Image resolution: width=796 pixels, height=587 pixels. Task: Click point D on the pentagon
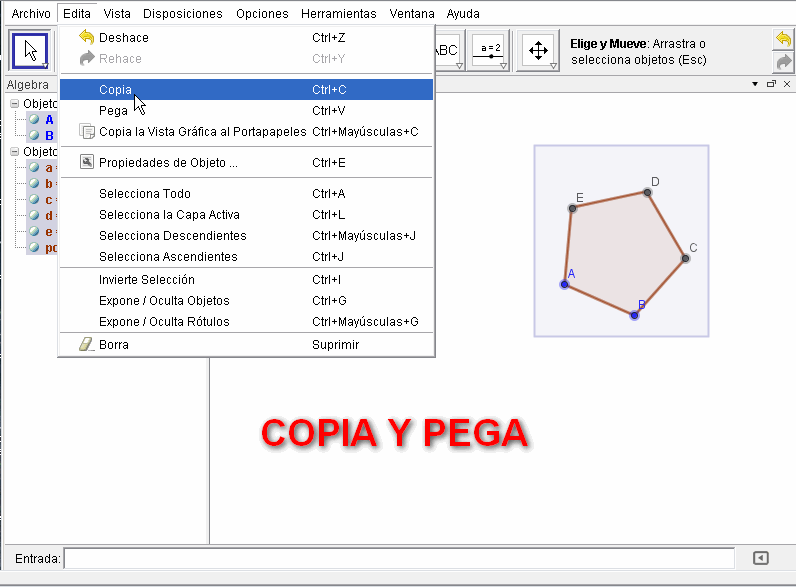pos(647,192)
